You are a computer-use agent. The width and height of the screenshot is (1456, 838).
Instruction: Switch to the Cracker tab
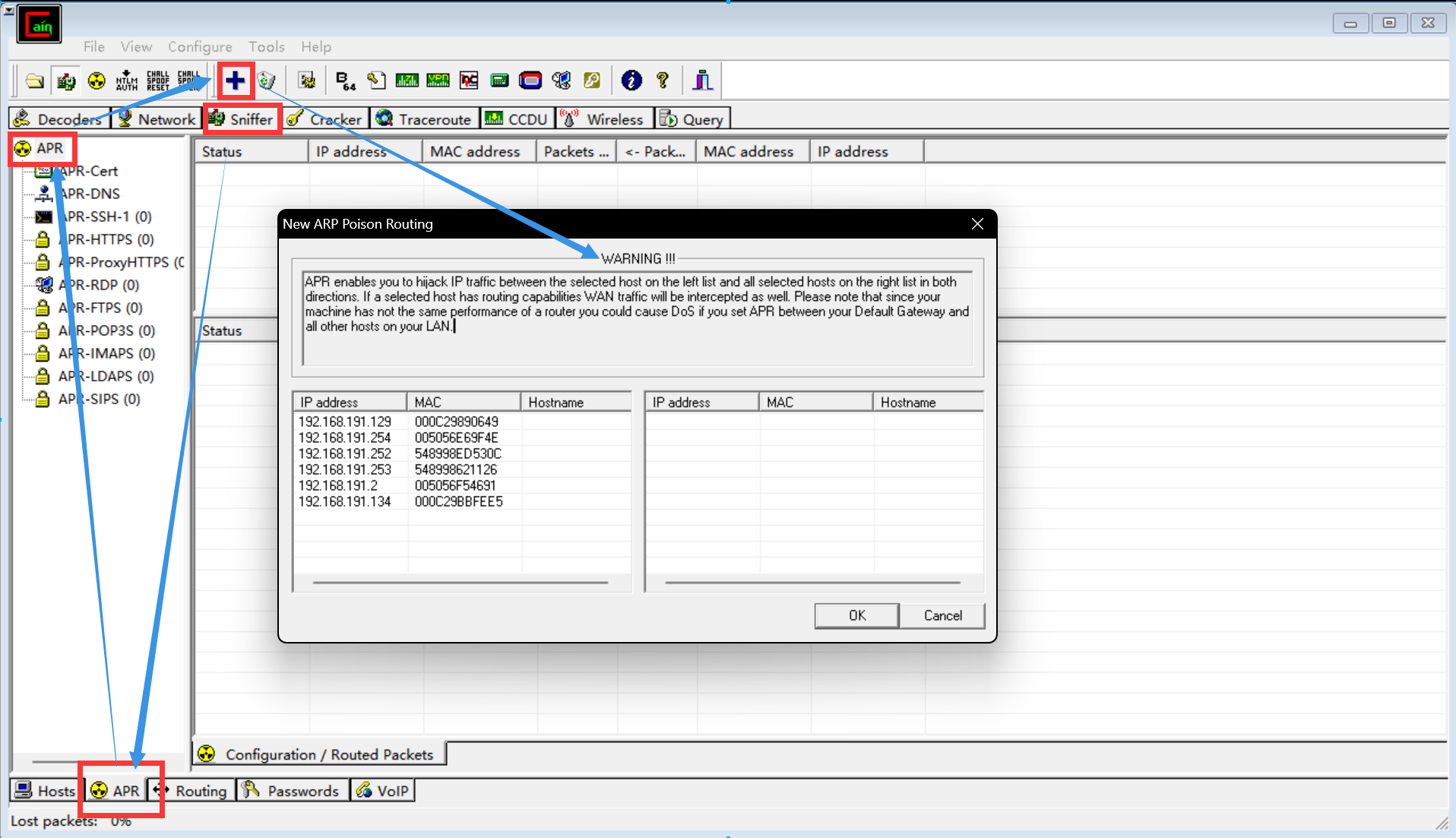pyautogui.click(x=325, y=119)
